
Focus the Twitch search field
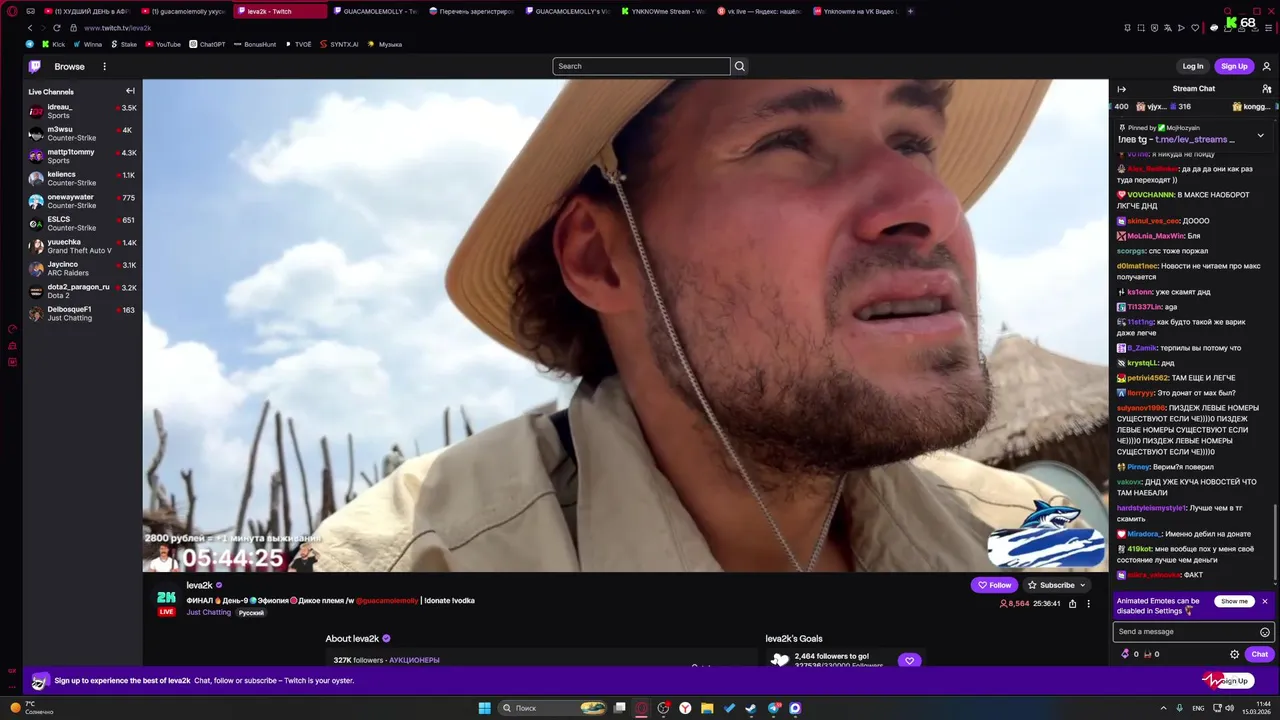click(641, 66)
